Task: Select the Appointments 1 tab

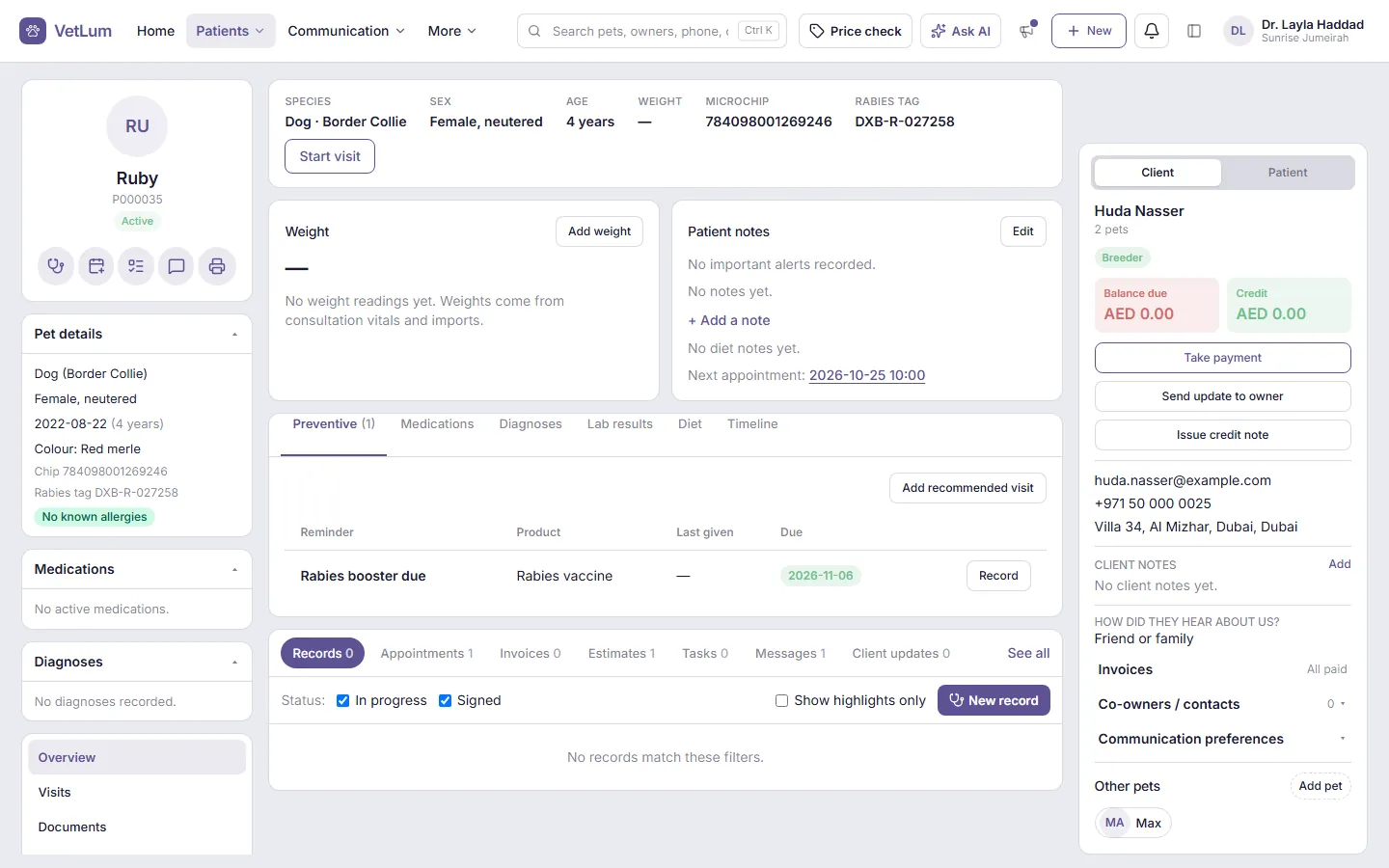Action: [x=426, y=654]
